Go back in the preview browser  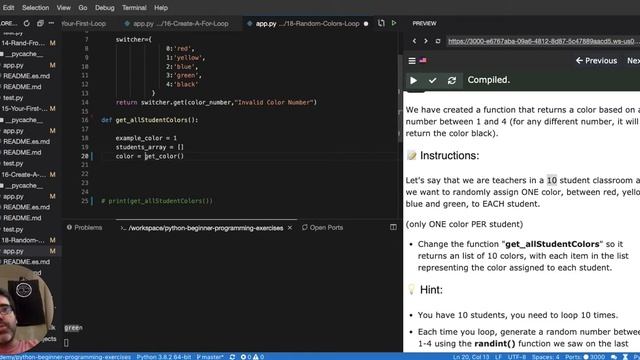(x=414, y=41)
